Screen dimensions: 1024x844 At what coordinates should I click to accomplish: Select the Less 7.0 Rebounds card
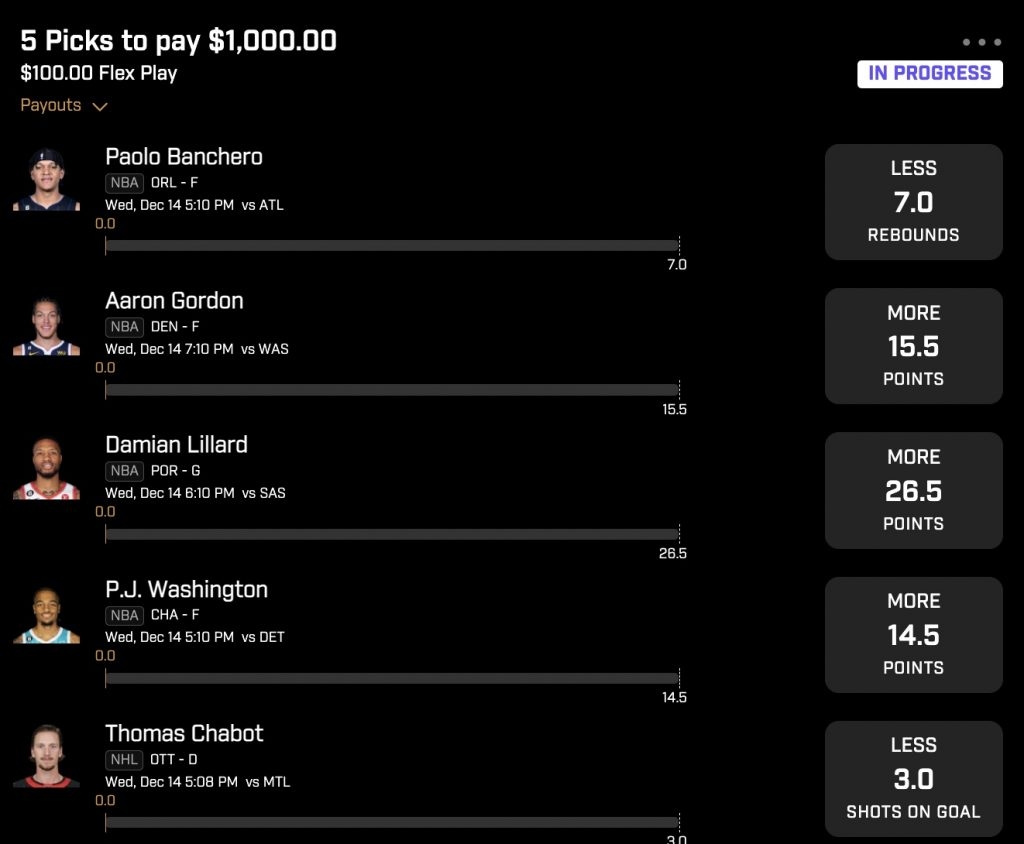(913, 202)
